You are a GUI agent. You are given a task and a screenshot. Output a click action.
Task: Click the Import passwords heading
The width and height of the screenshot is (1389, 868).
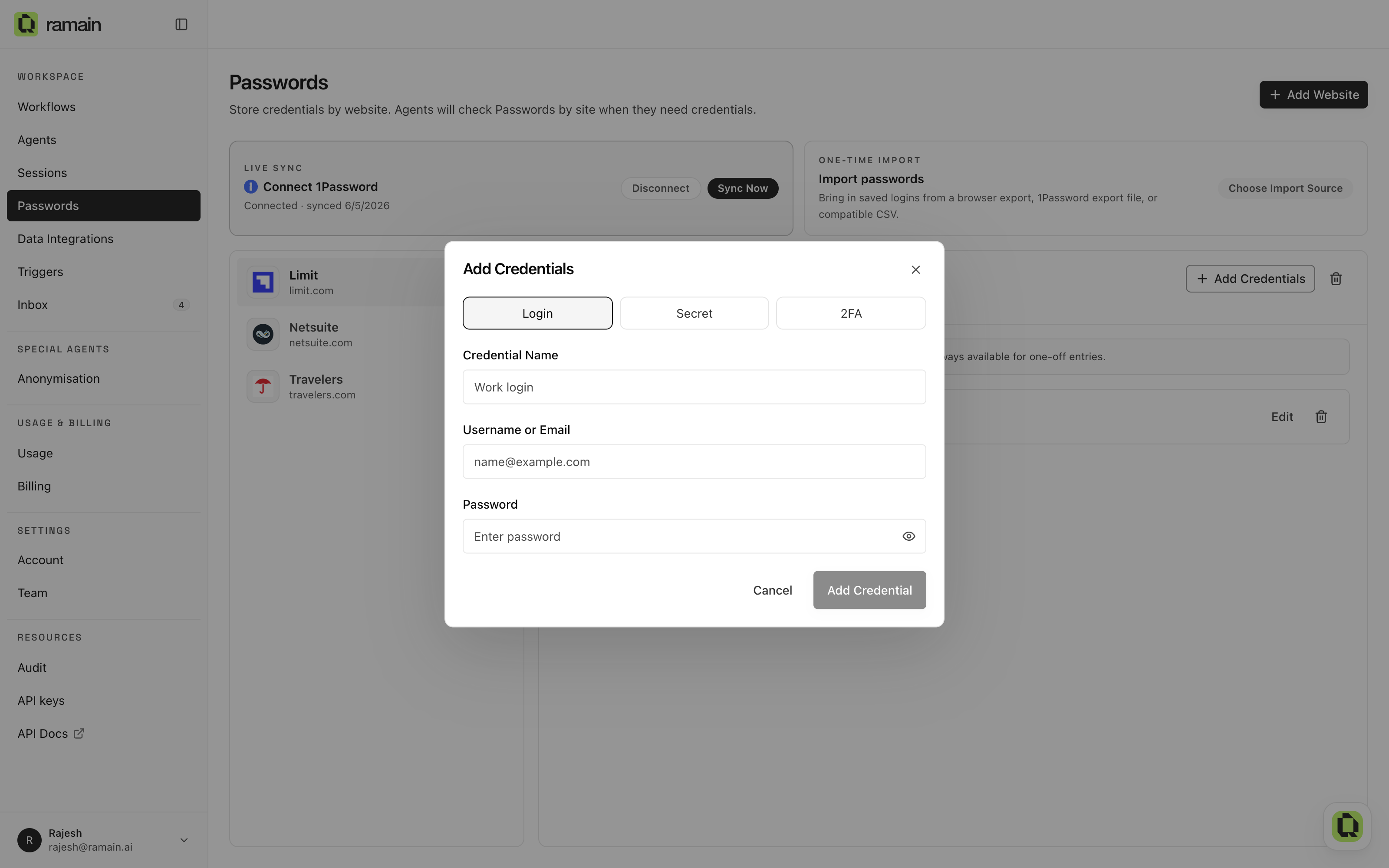[x=871, y=178]
